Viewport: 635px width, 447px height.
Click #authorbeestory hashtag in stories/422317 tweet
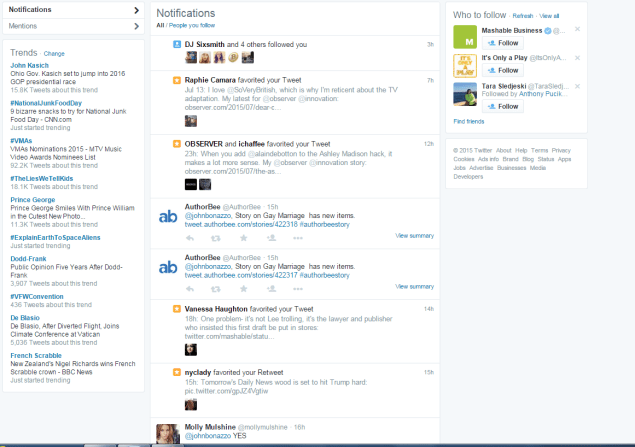coord(324,275)
